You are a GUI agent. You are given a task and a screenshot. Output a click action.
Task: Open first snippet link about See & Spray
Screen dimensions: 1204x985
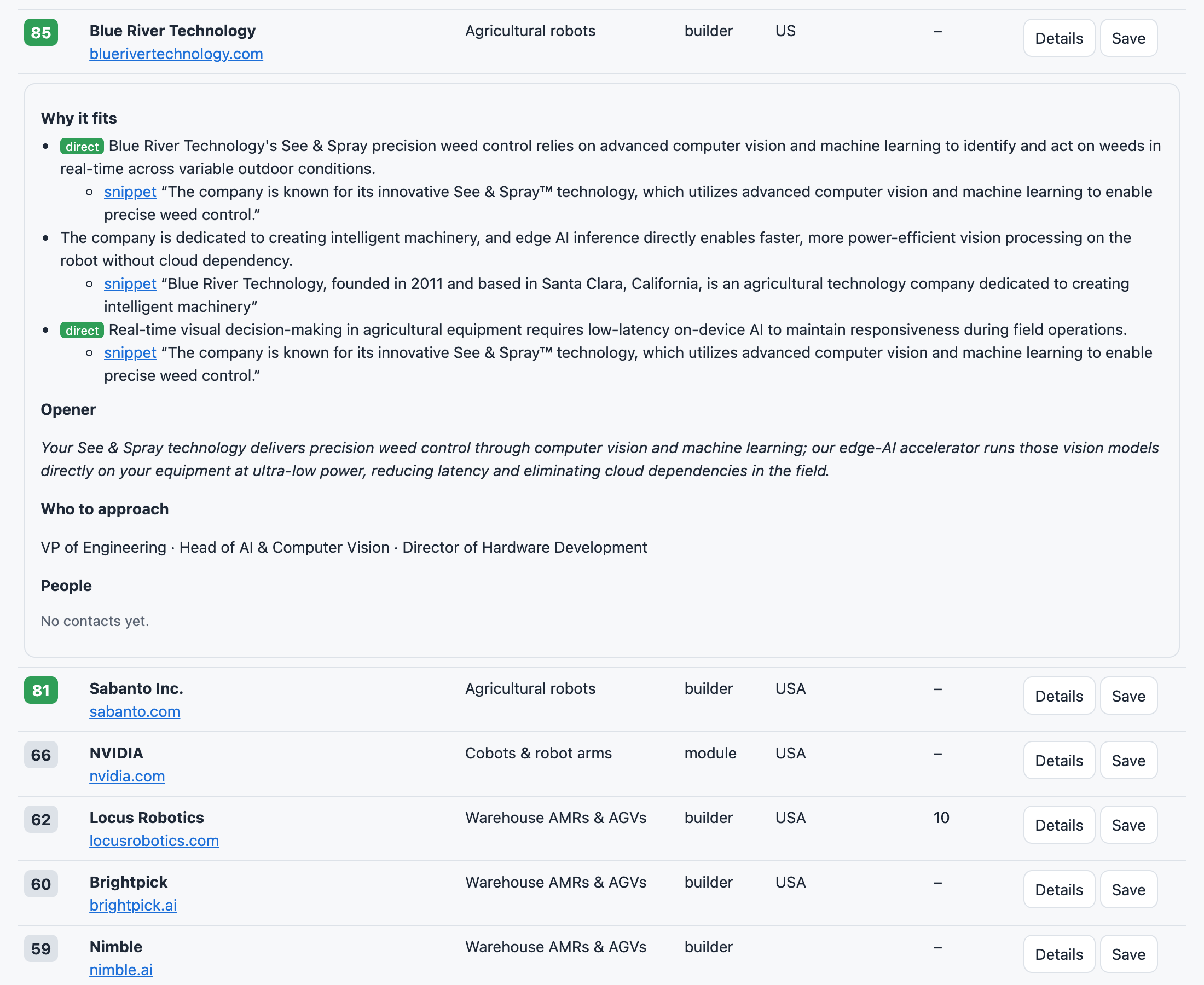click(x=130, y=192)
